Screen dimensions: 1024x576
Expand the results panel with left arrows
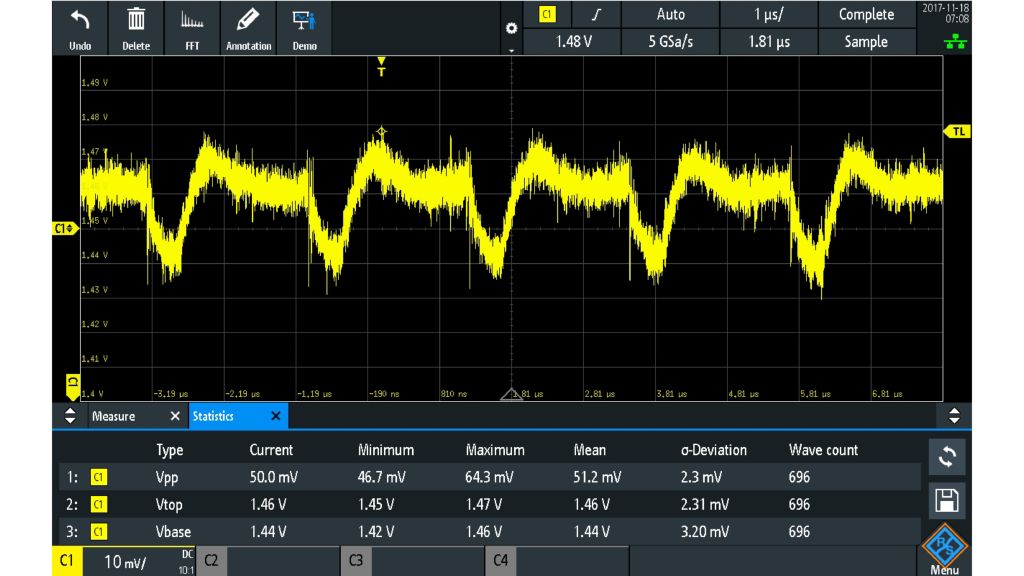point(70,416)
